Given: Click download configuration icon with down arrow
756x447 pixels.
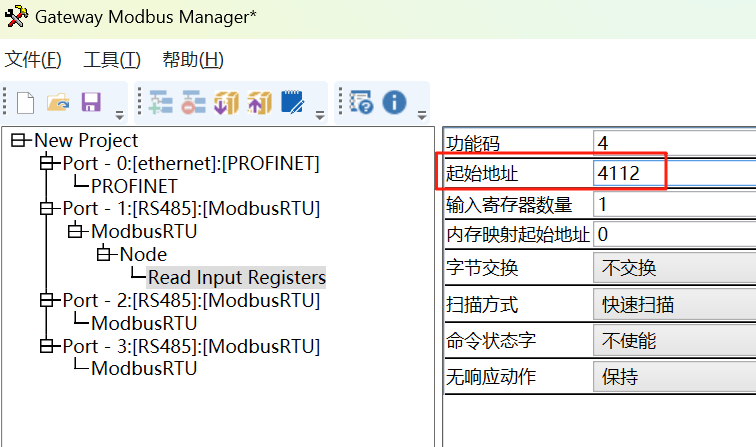Looking at the screenshot, I should click(226, 102).
